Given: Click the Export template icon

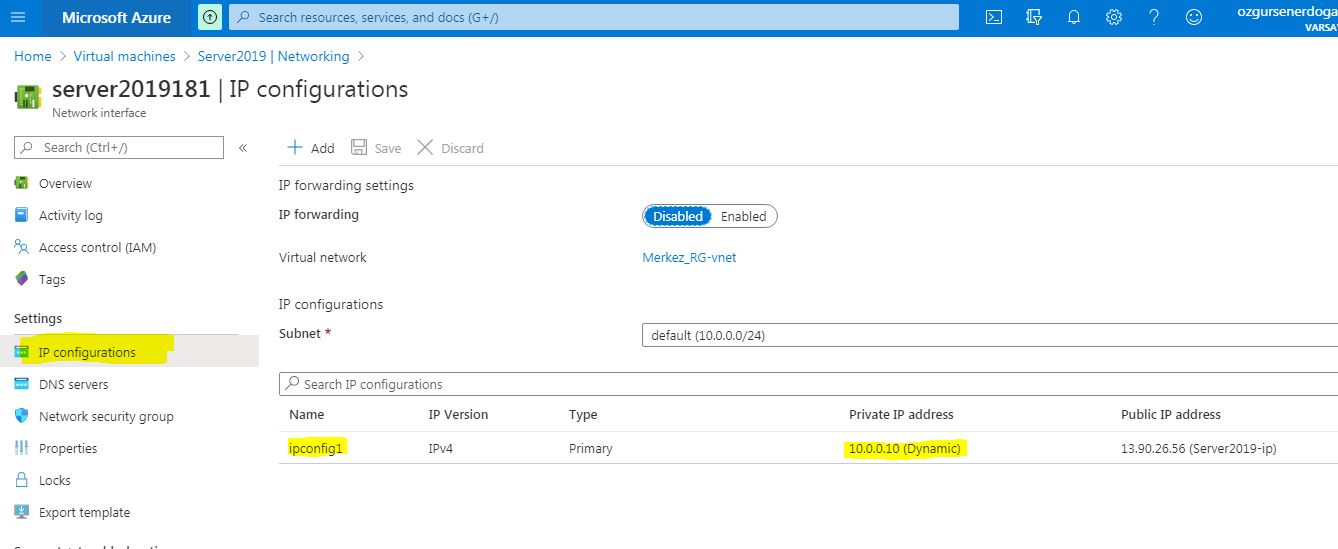Looking at the screenshot, I should coord(22,512).
